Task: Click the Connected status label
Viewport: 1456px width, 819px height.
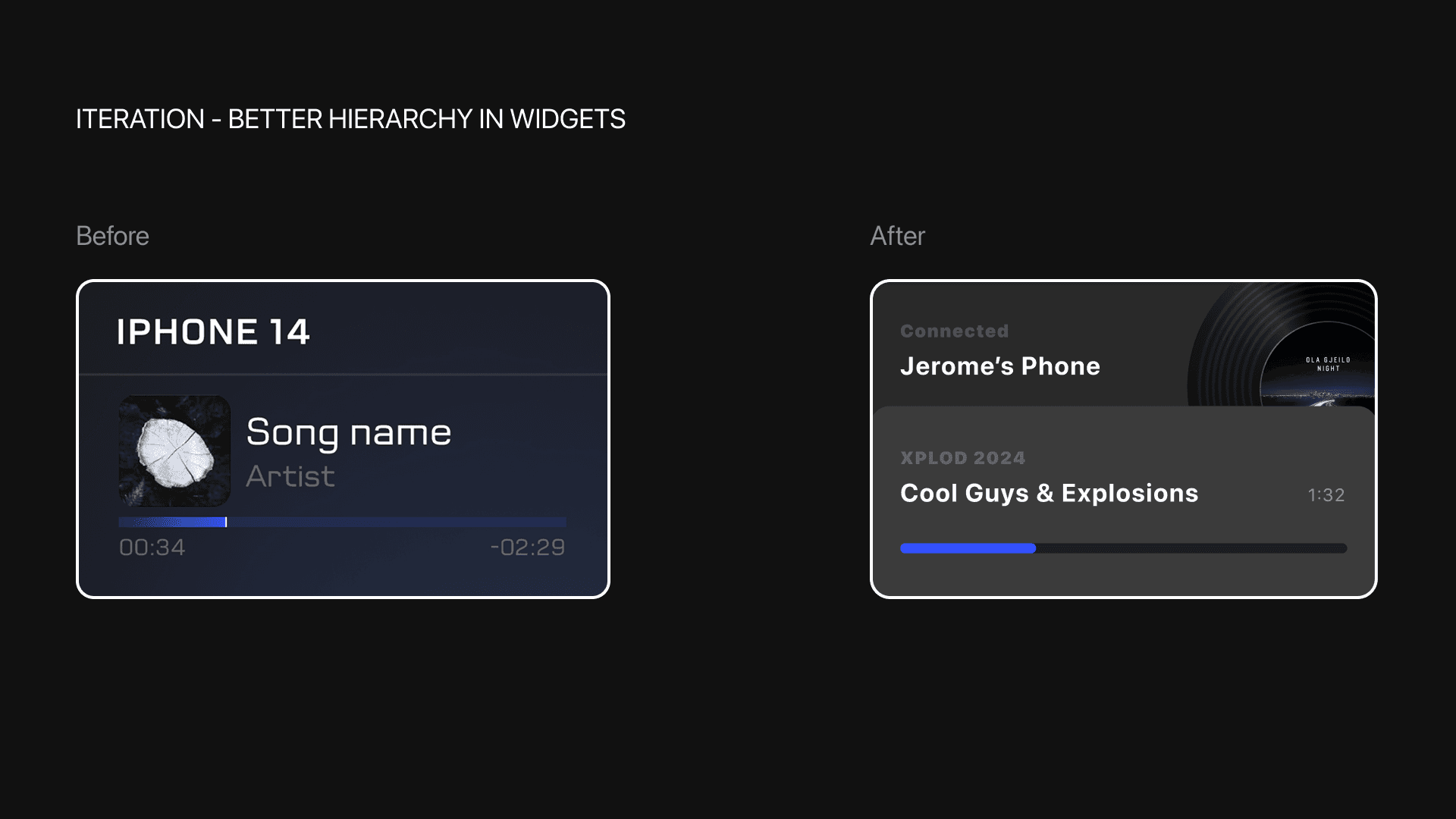Action: [954, 331]
